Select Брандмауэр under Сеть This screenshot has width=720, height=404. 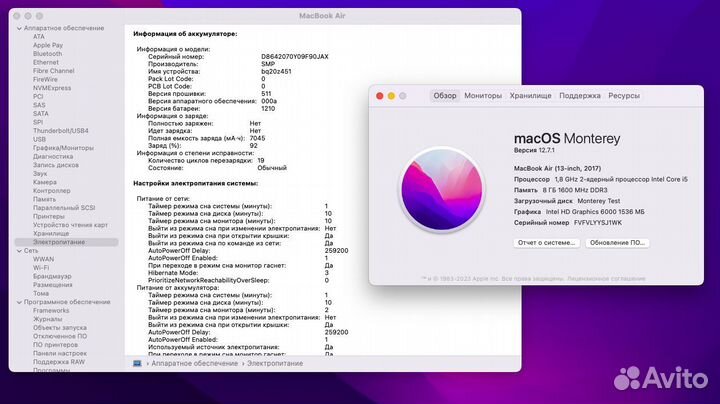point(52,276)
